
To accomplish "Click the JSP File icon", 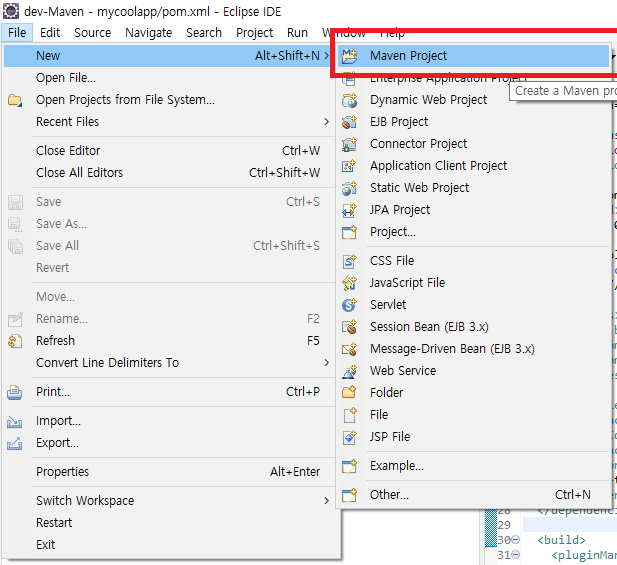I will coord(349,437).
